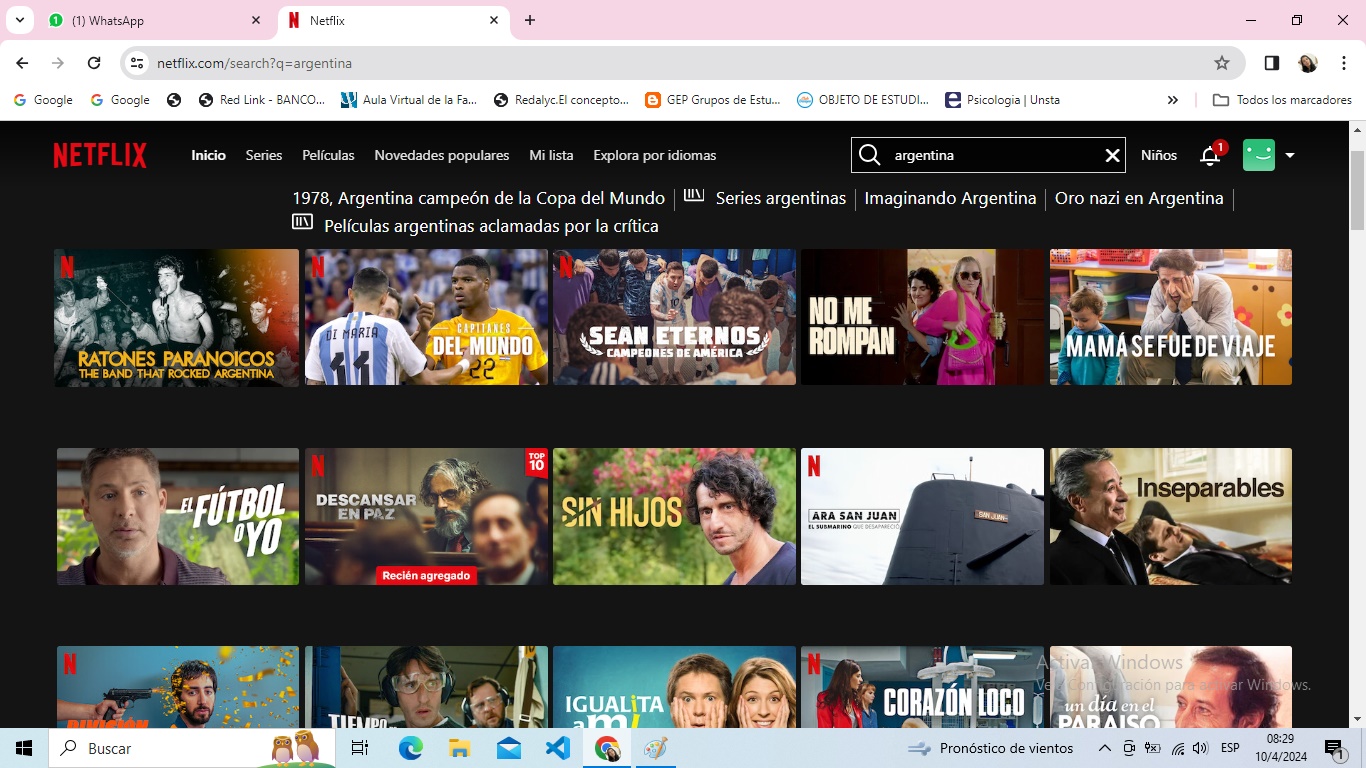
Task: Close the WhatsApp tab
Action: click(x=256, y=20)
